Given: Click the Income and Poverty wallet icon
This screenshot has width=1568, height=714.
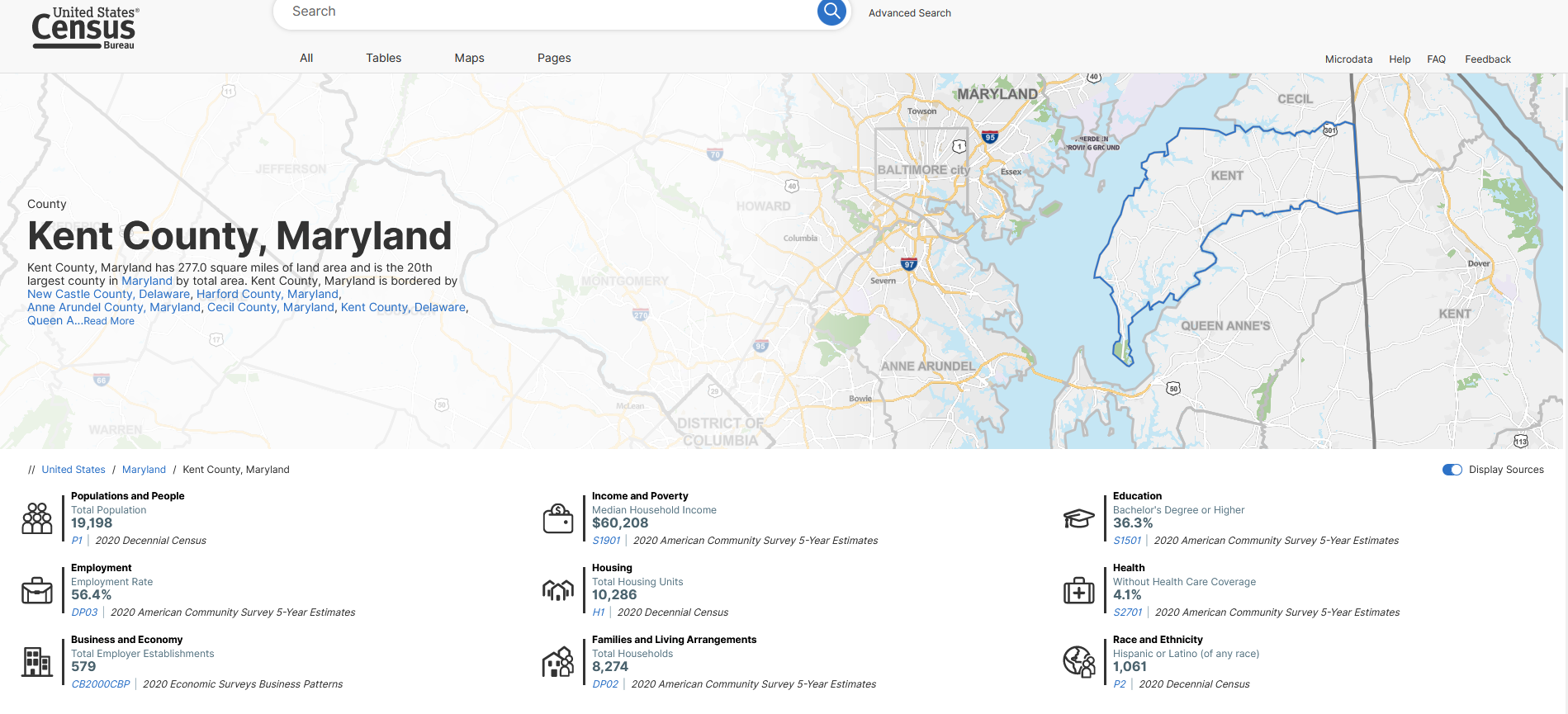Looking at the screenshot, I should point(558,518).
